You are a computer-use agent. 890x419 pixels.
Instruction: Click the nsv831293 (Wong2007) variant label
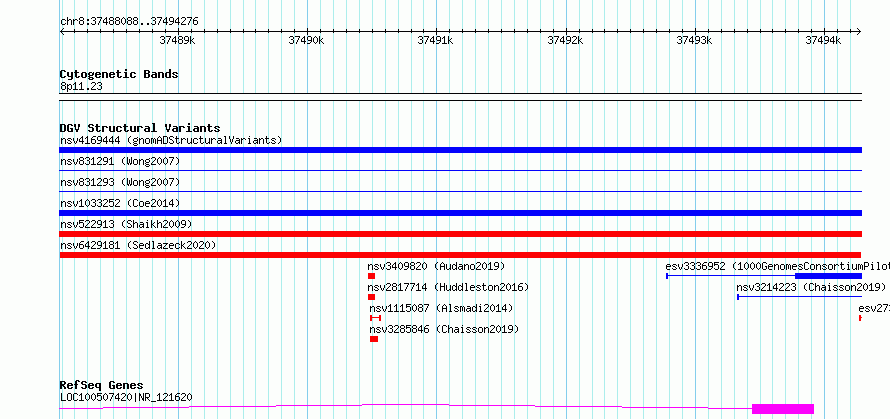point(120,182)
